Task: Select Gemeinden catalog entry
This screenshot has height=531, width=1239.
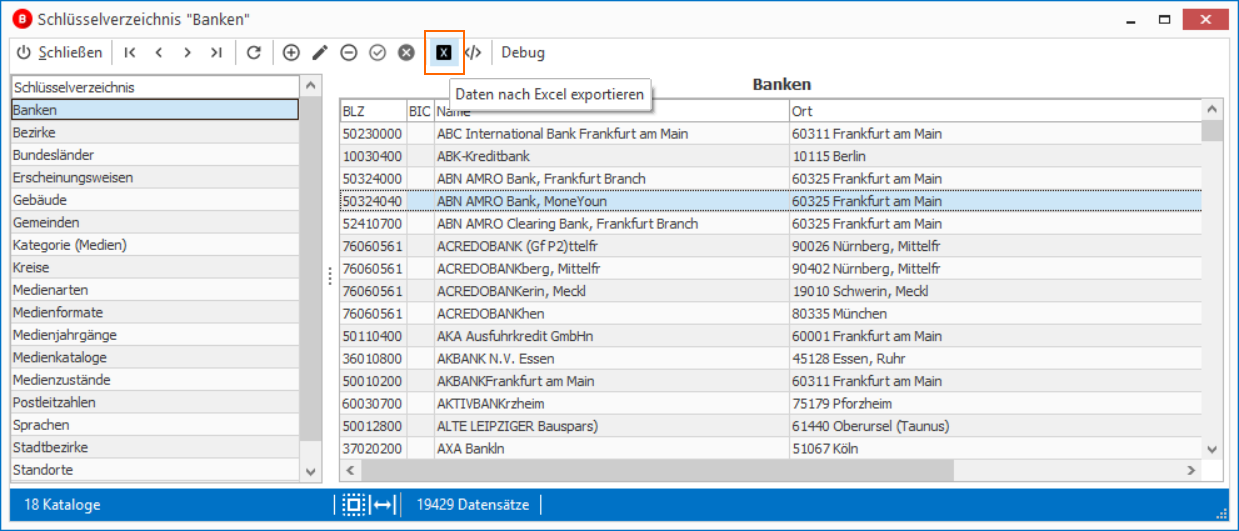Action: coord(155,222)
